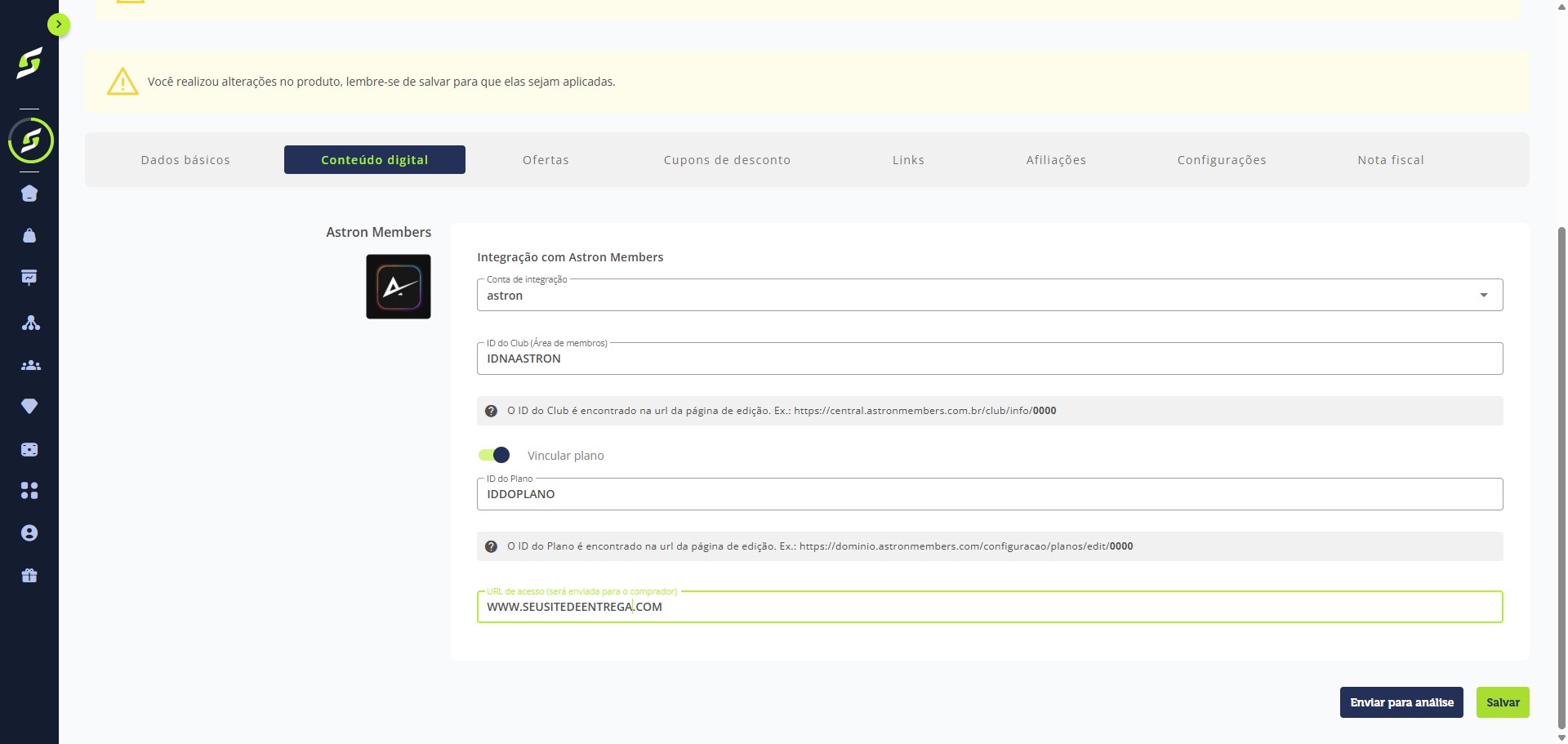Click the Salvar button
Viewport: 1568px width, 744px height.
(1503, 702)
